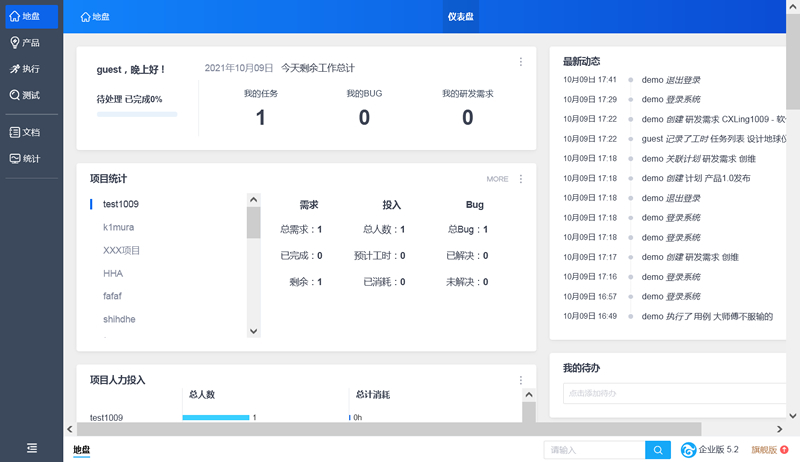800x462 pixels.
Task: Select XXX项目 in project list
Action: (x=121, y=250)
